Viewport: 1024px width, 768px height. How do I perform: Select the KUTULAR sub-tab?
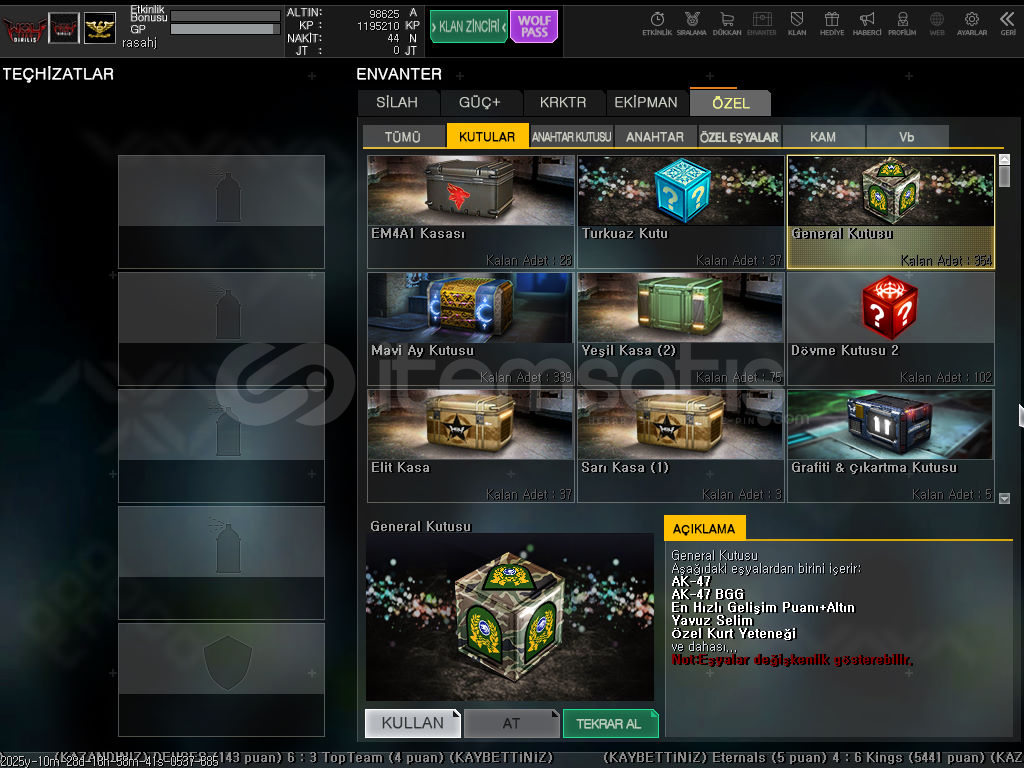[487, 136]
